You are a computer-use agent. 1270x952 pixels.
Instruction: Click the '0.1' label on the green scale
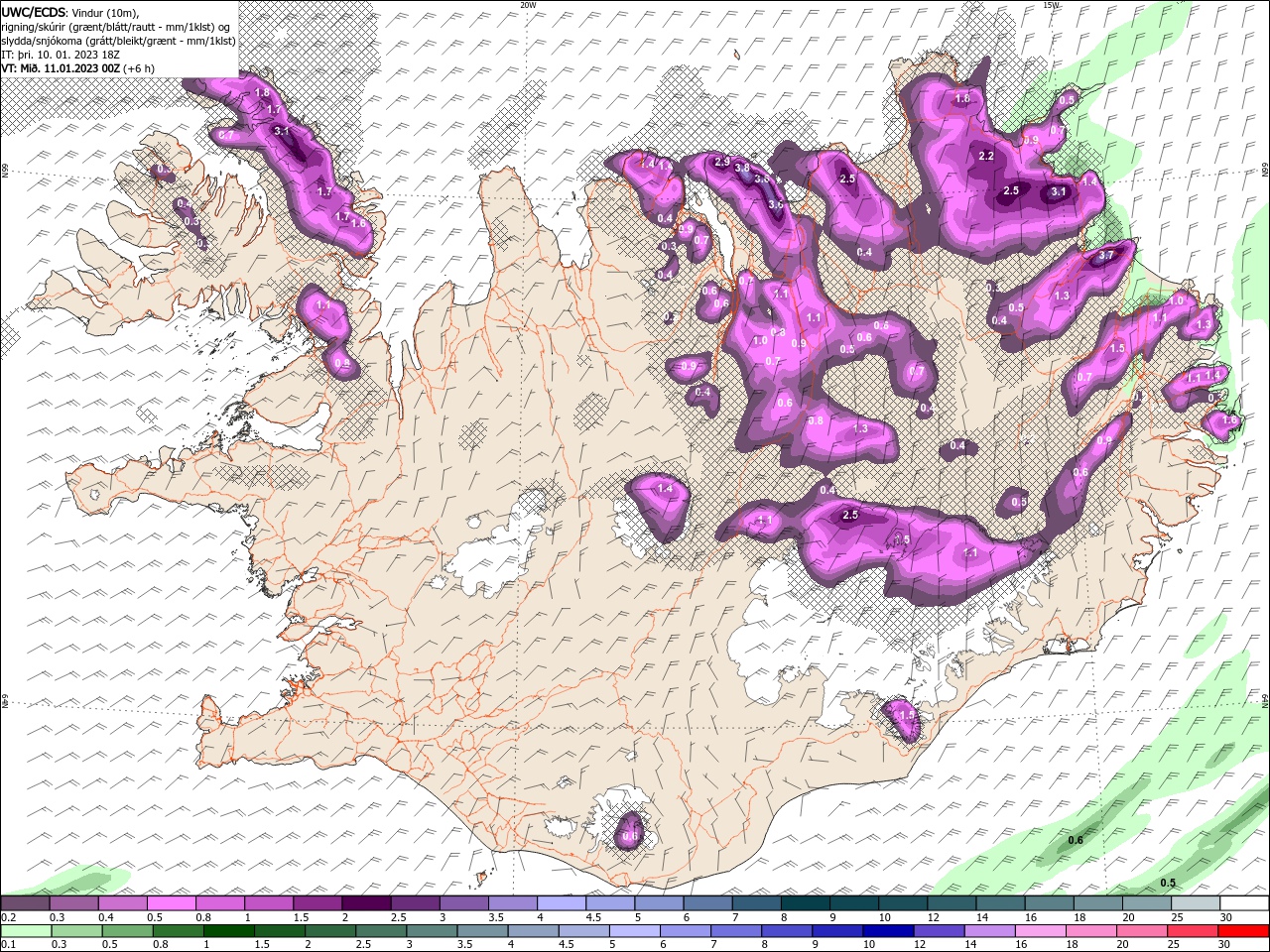pos(9,944)
